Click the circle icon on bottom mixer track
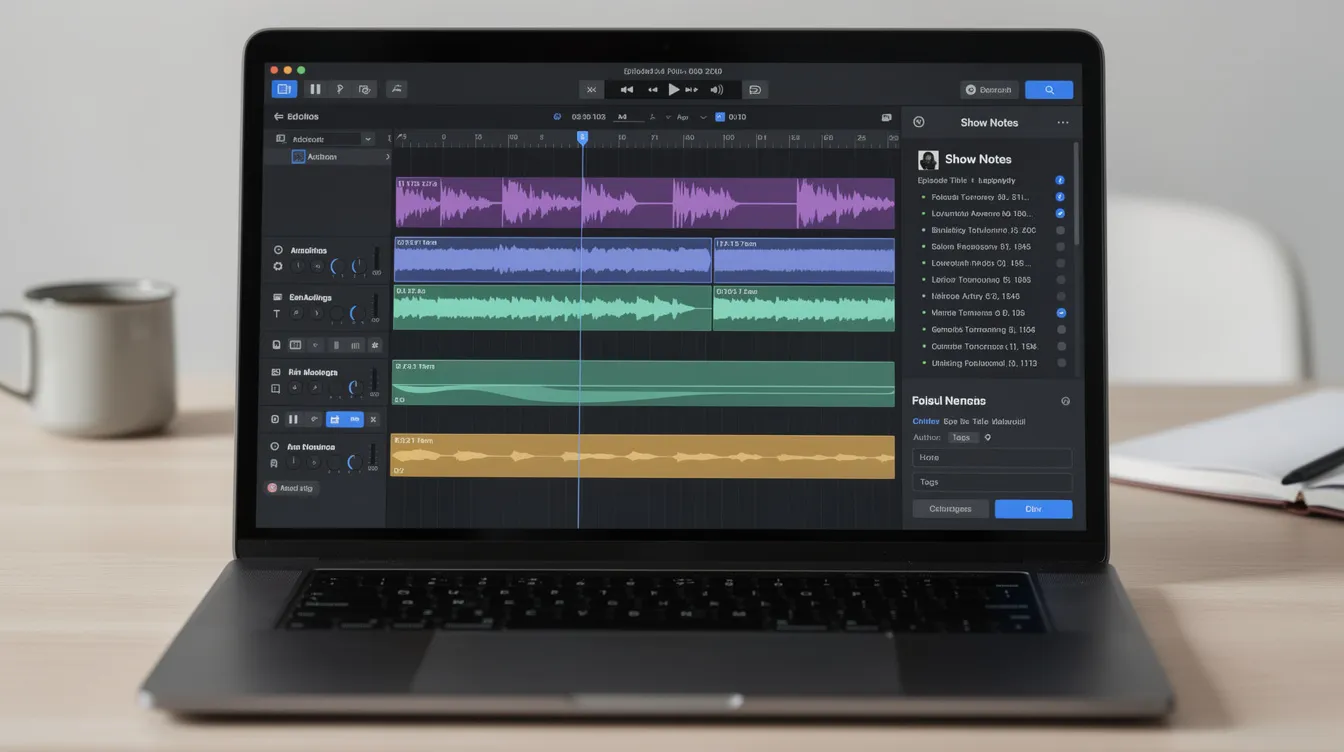The height and width of the screenshot is (752, 1344). pos(275,446)
